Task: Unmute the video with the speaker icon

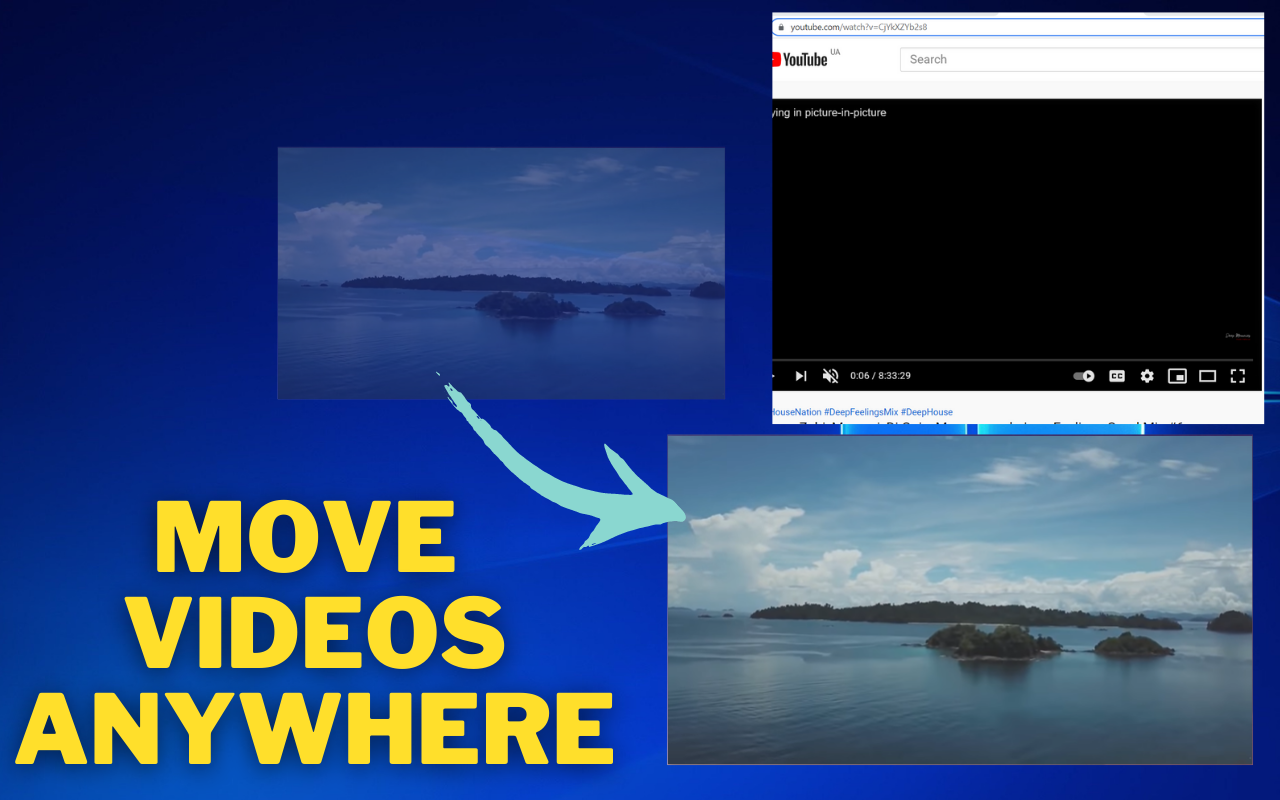Action: click(x=830, y=376)
